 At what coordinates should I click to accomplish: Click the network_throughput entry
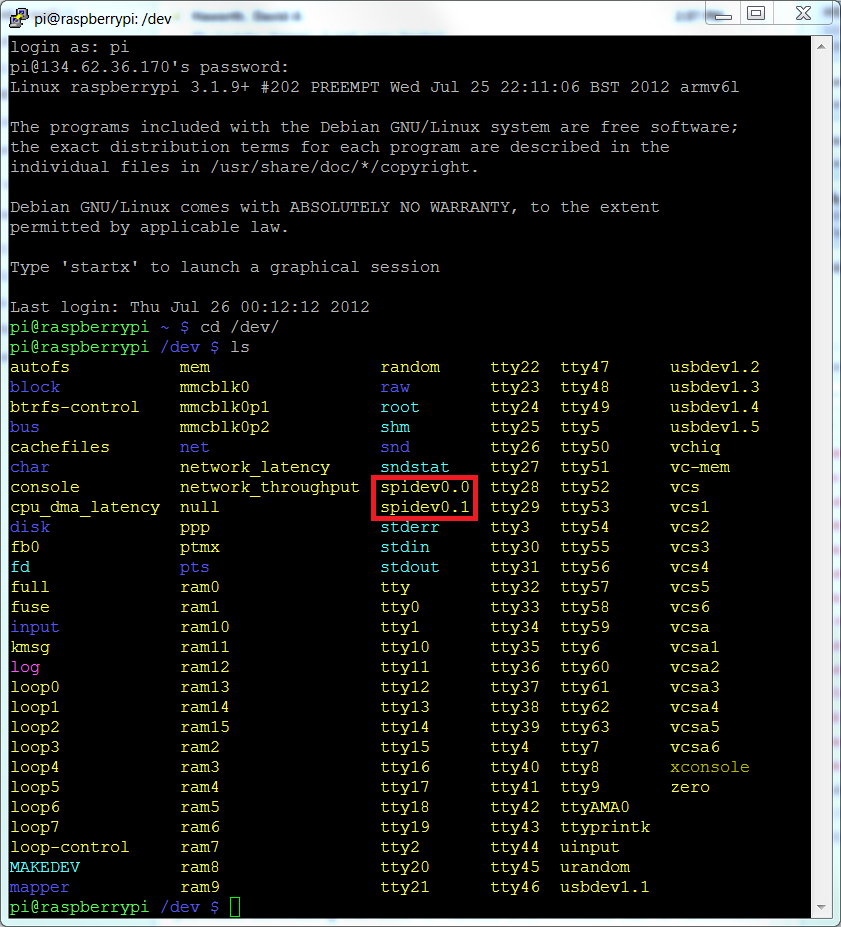click(x=269, y=488)
